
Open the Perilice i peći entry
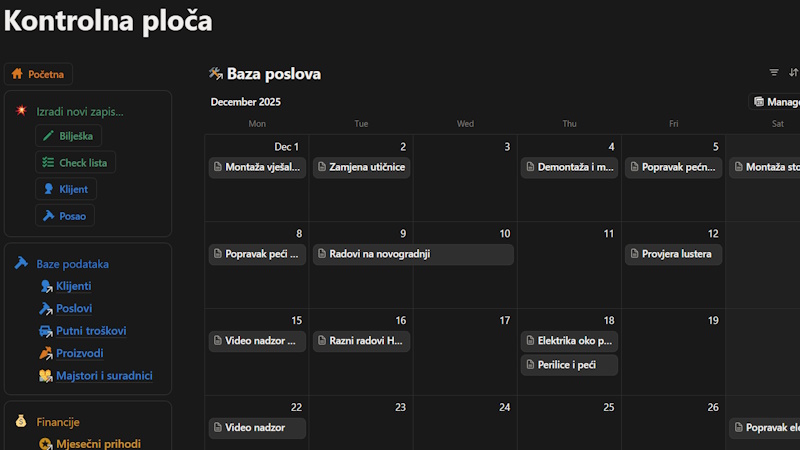(x=569, y=365)
